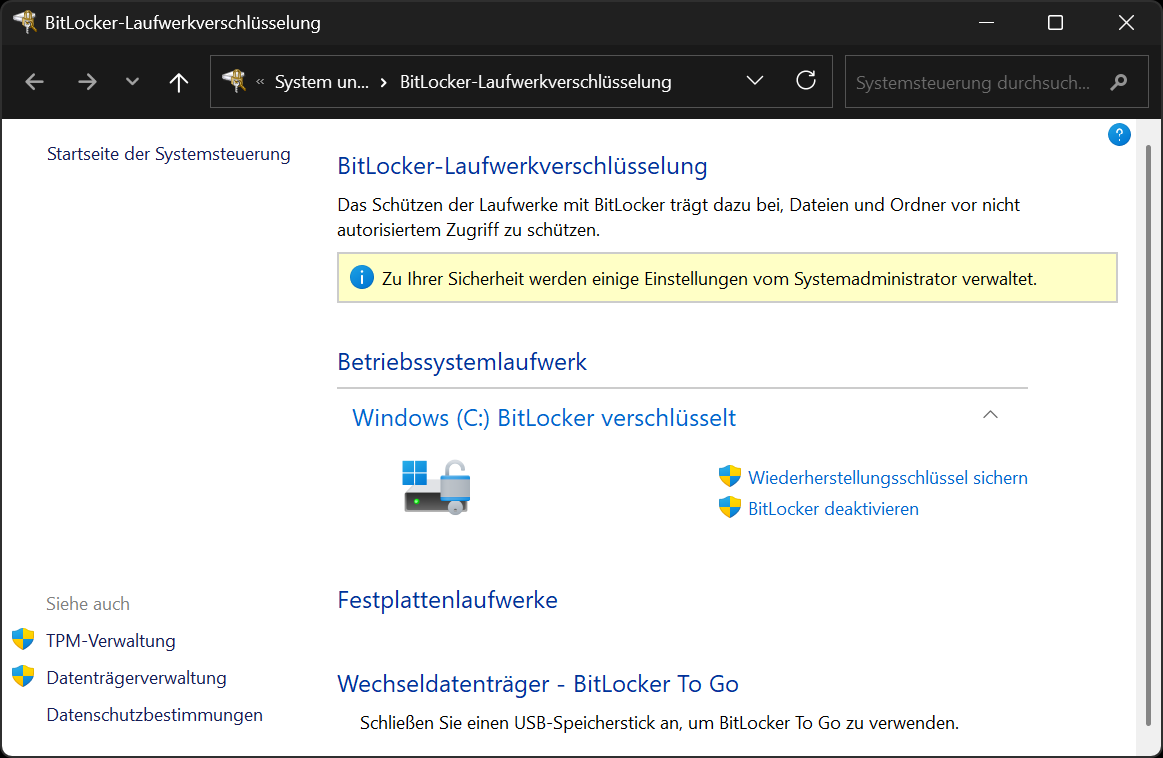Screen dimensions: 1163x758
Task: Open the address bar history dropdown
Action: pos(754,81)
